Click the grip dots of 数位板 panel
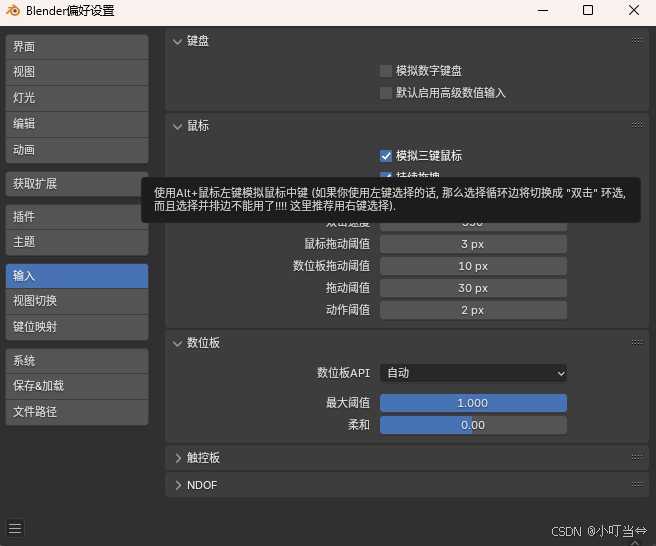This screenshot has height=546, width=656. tap(637, 343)
